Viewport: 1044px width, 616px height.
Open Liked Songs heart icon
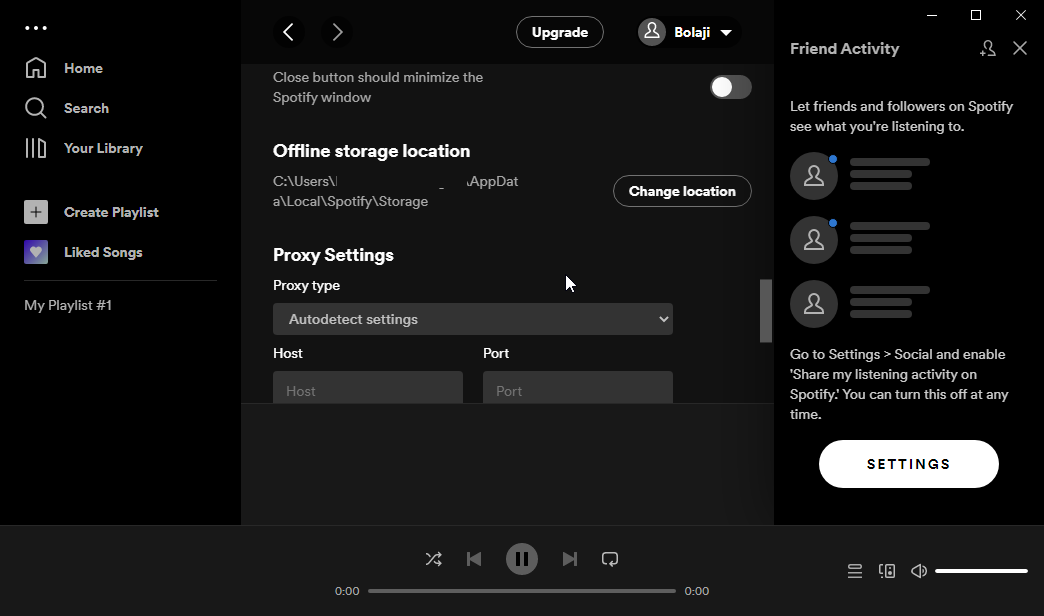(36, 252)
